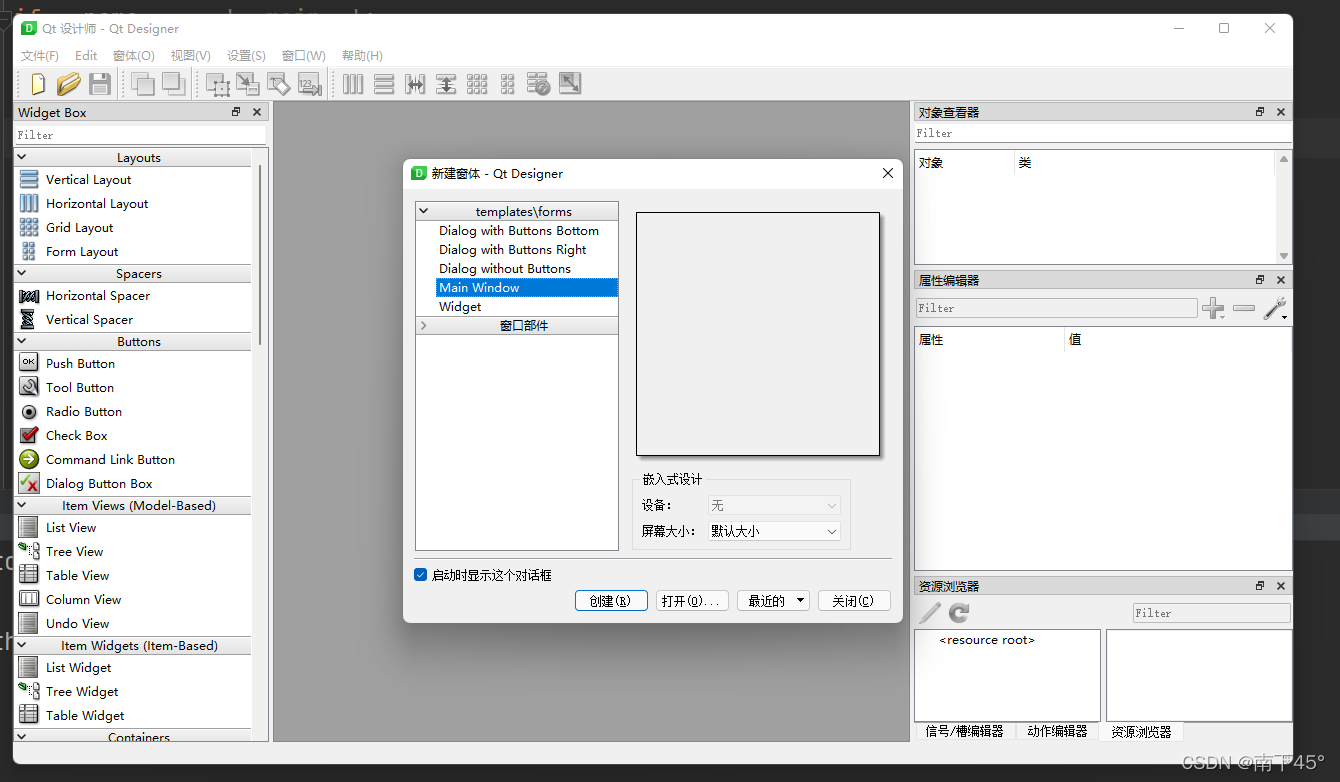Click the 打开(O)... button
Viewport: 1340px width, 782px height.
692,601
